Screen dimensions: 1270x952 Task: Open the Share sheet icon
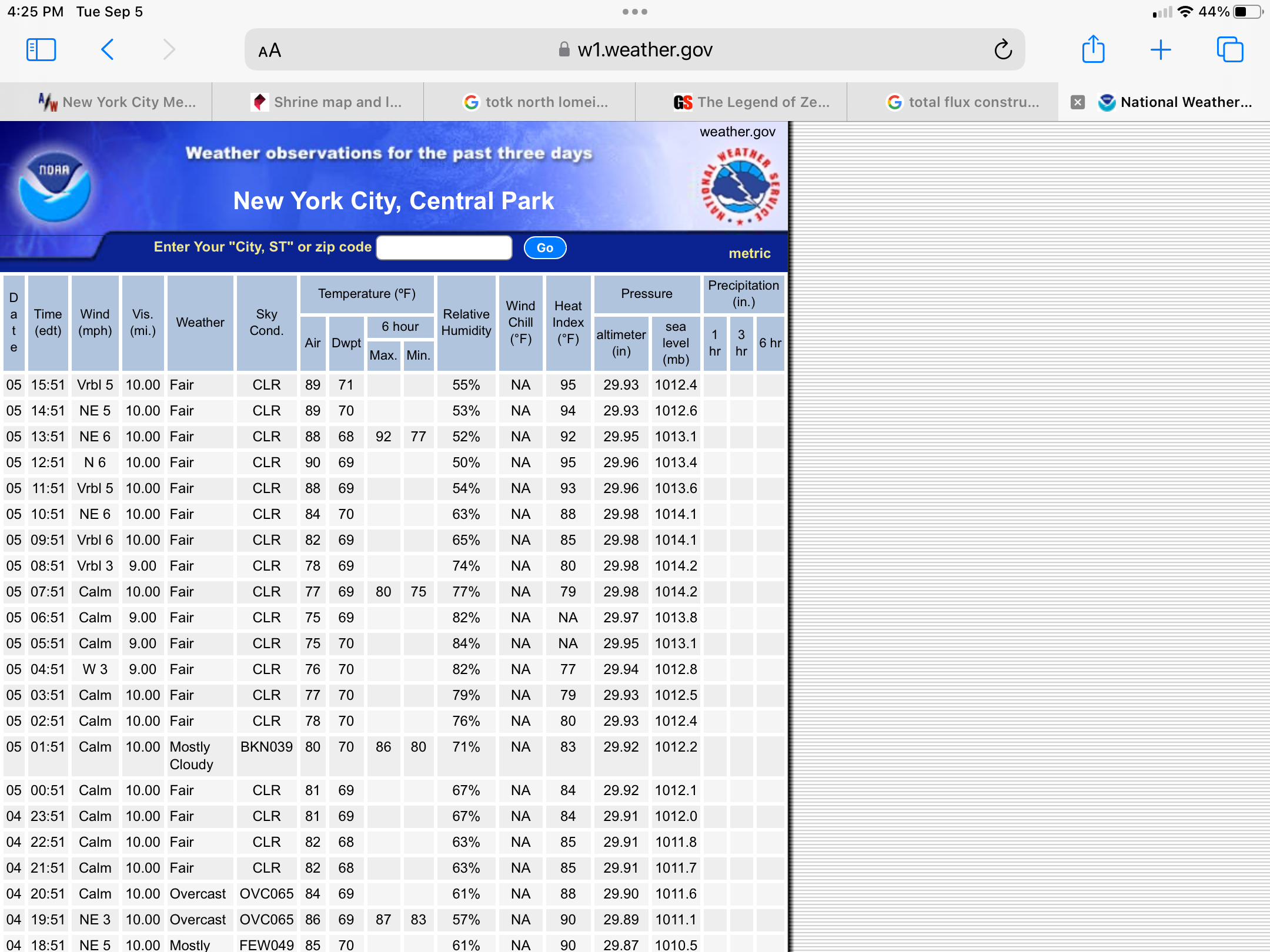(x=1093, y=50)
